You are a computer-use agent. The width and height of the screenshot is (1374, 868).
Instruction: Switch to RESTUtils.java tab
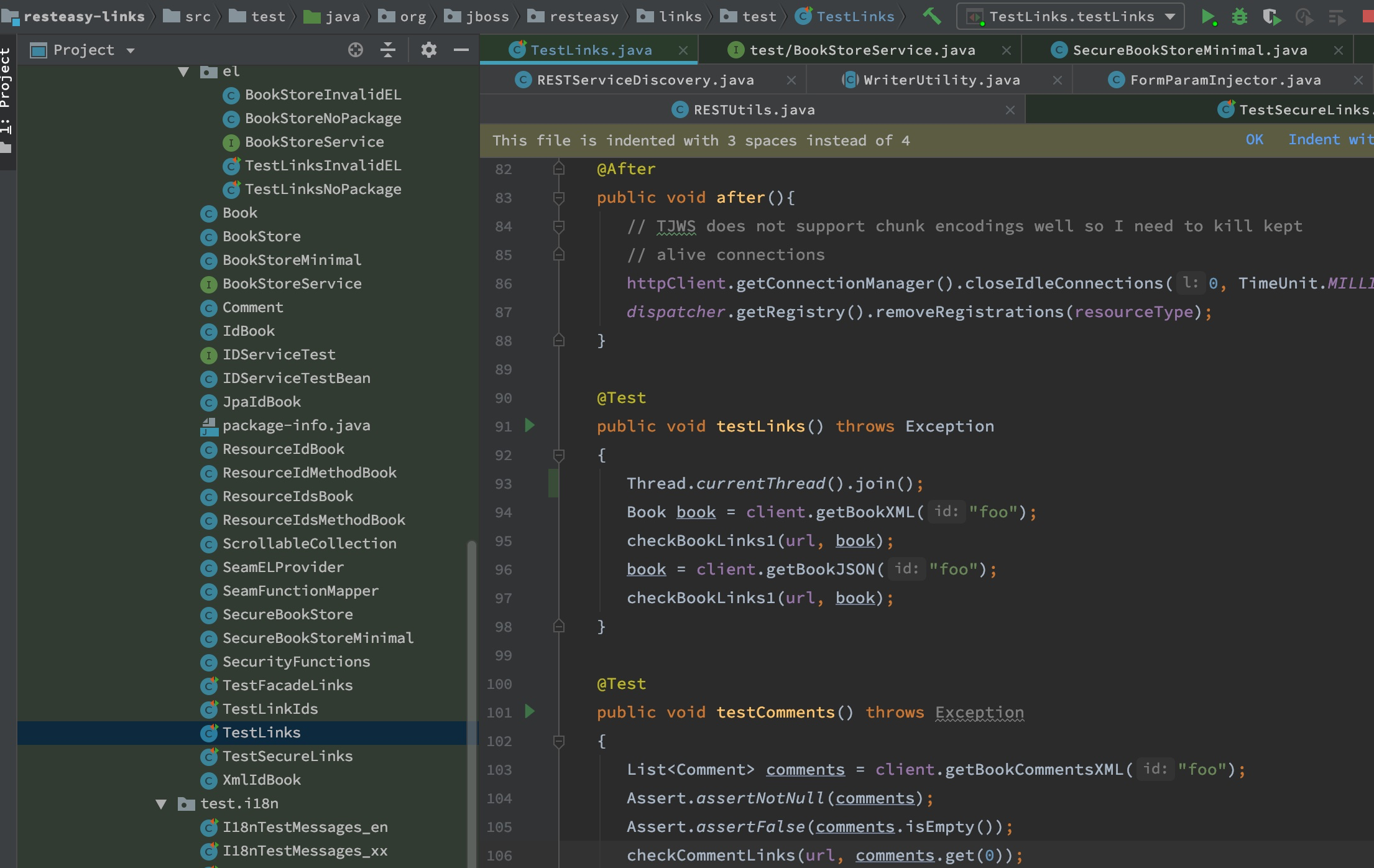tap(754, 110)
